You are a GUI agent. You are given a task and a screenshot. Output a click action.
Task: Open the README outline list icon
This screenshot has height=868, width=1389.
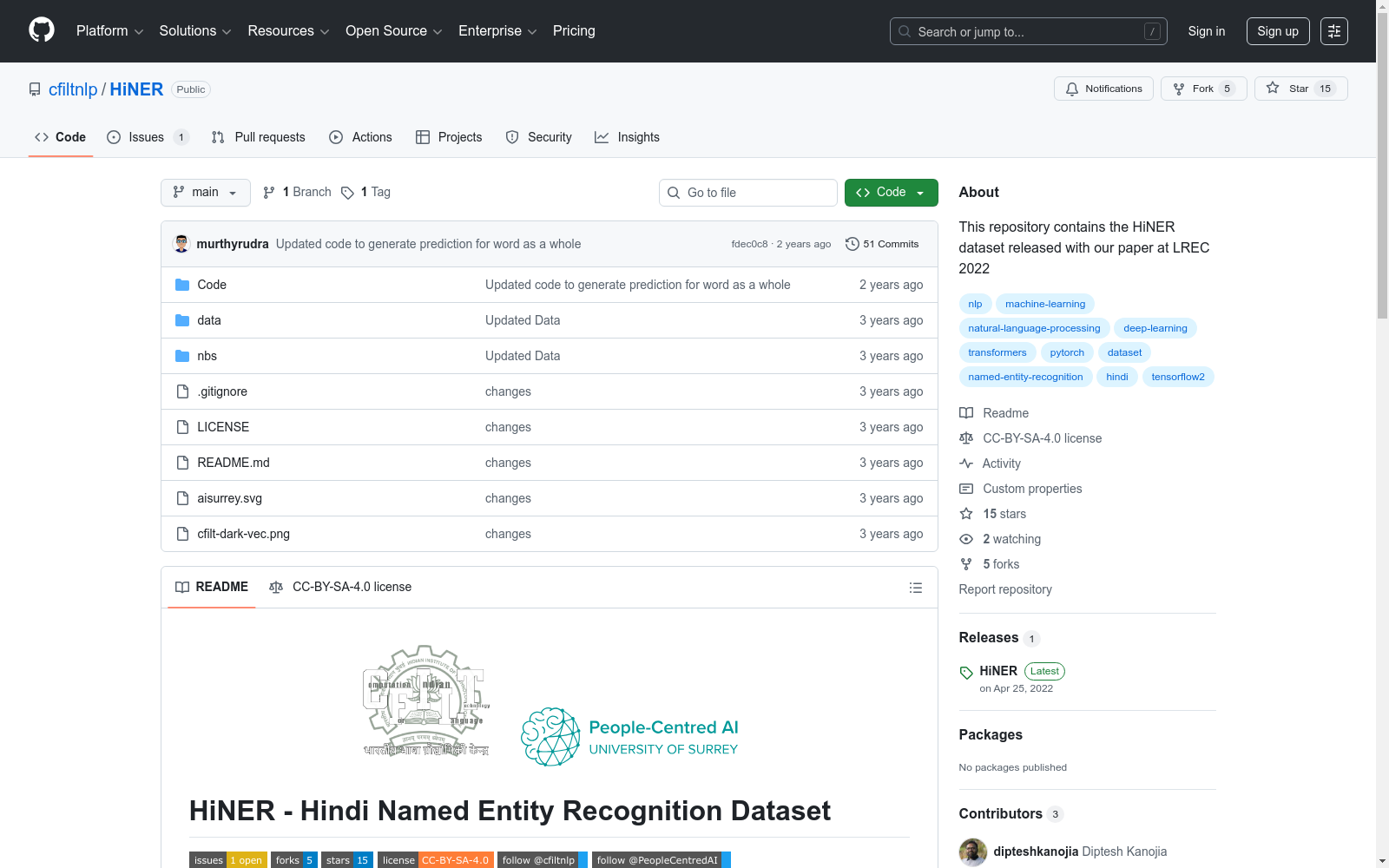click(916, 588)
